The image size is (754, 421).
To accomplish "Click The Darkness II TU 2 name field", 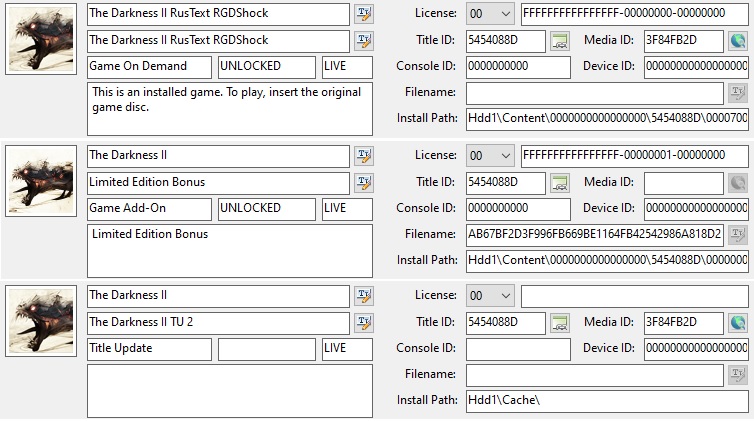I will point(218,323).
